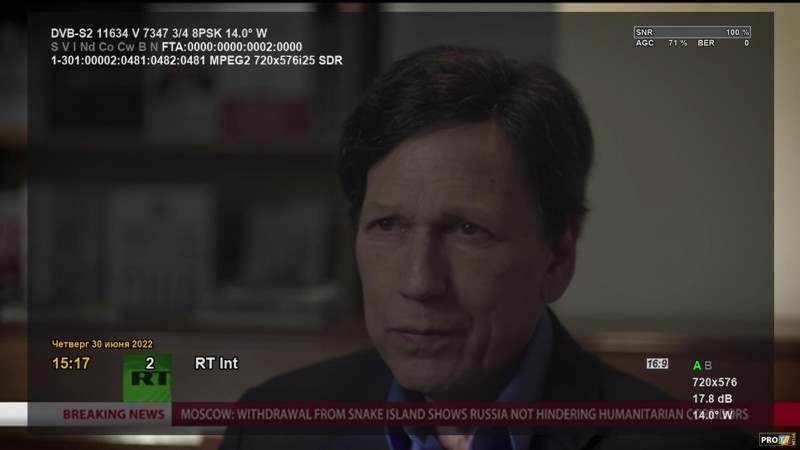Click the DVB-S2 11634 V transponder info line

coord(159,33)
